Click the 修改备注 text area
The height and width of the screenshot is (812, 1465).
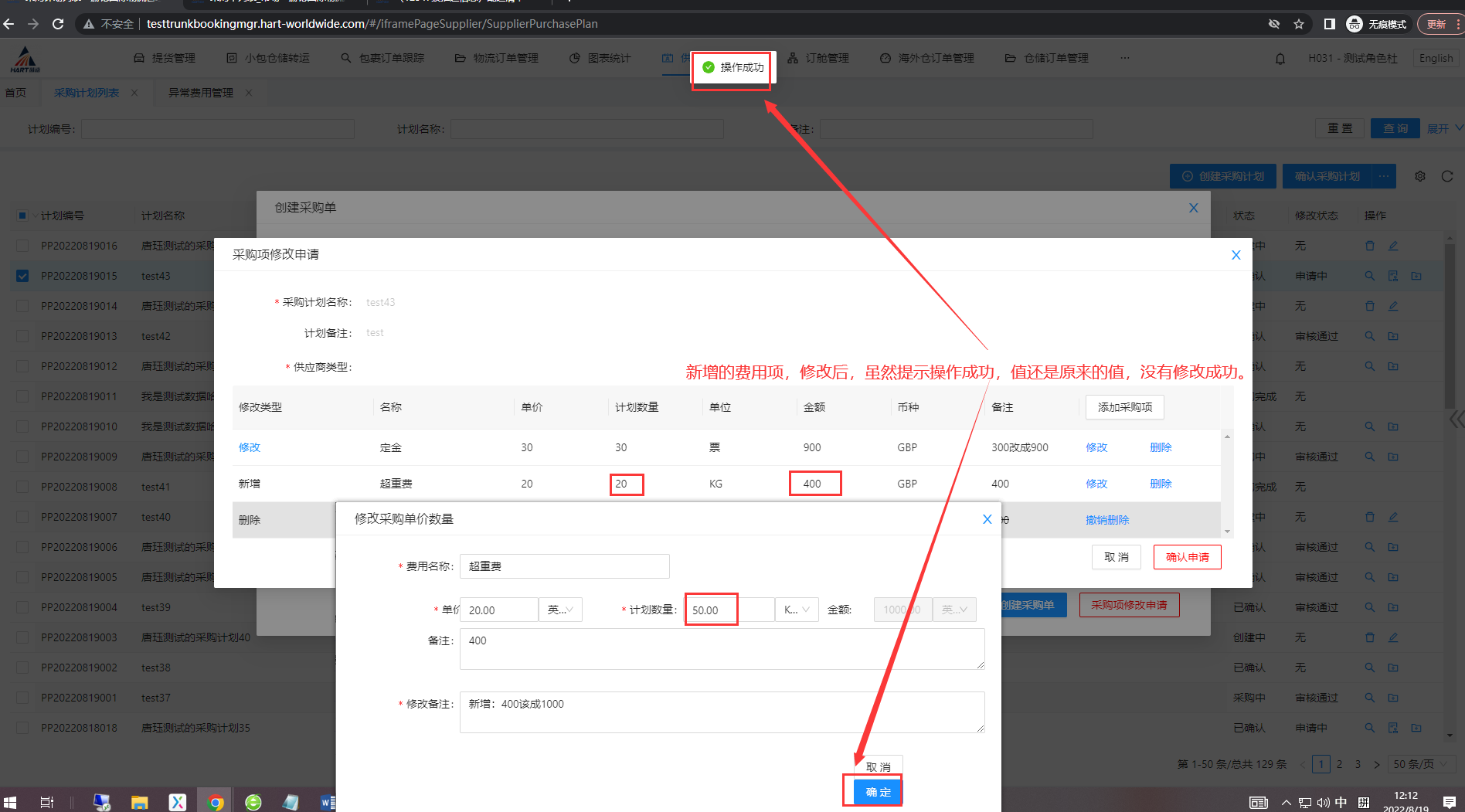[722, 712]
